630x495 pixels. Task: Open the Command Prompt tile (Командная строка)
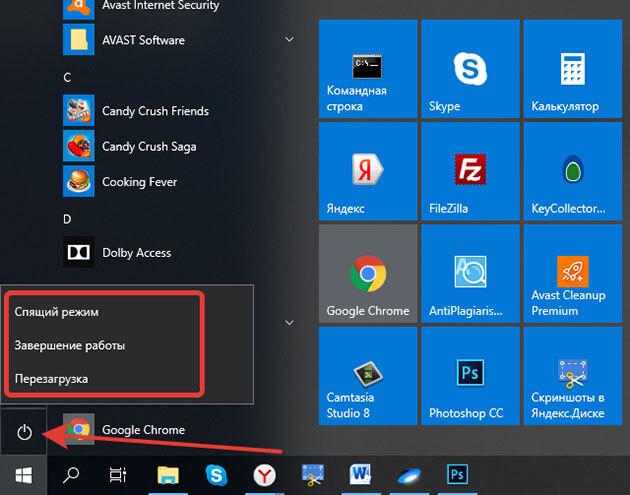pos(368,69)
